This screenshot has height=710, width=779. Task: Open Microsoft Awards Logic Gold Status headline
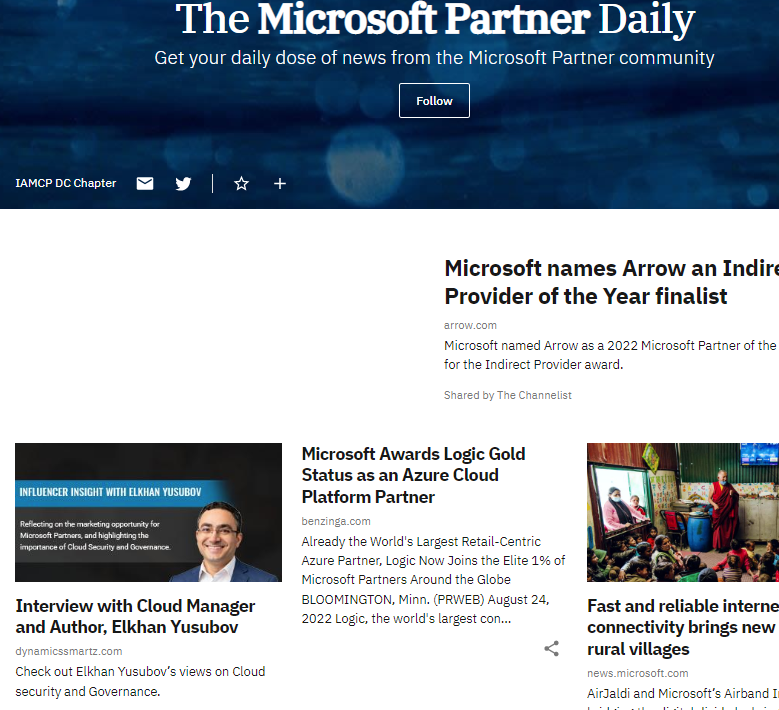tap(413, 475)
